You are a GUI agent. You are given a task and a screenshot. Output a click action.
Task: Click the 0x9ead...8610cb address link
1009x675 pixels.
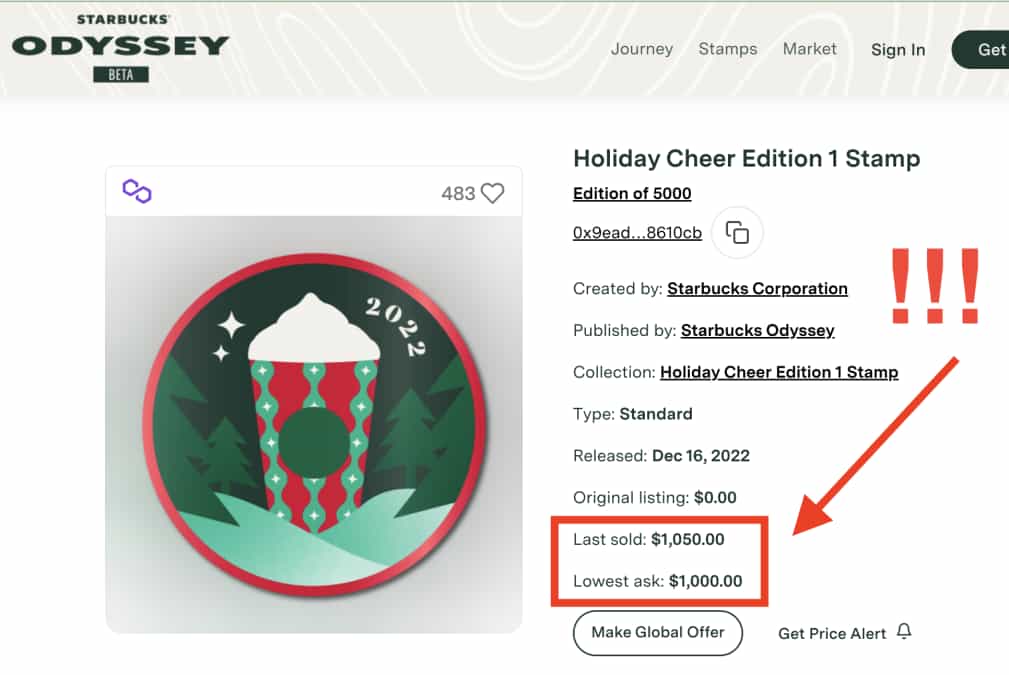coord(637,232)
